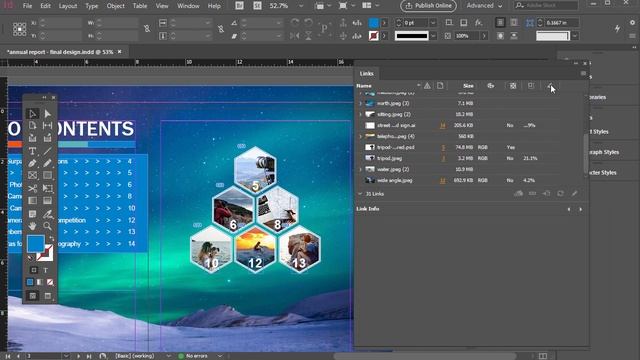
Task: Expand the north.jpeg (2) link group
Action: (x=360, y=104)
